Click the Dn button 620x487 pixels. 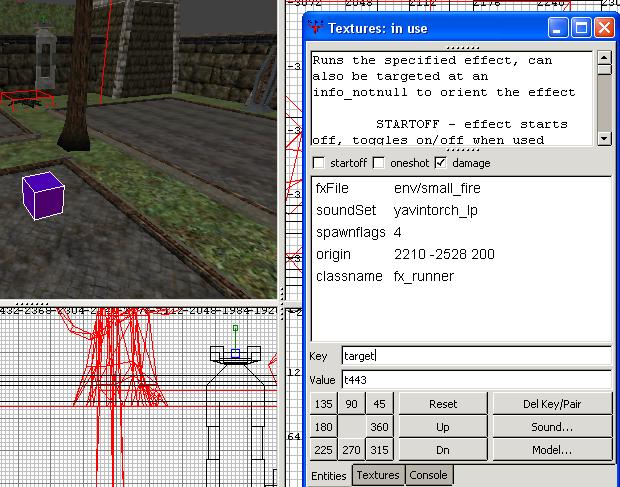point(443,450)
